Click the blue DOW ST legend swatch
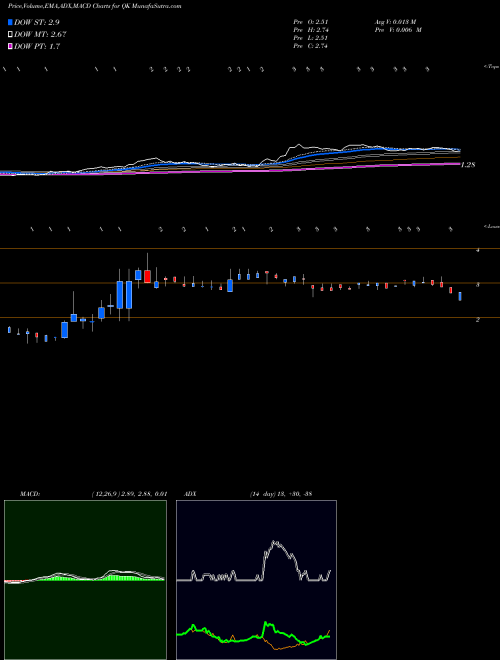 pyautogui.click(x=10, y=22)
